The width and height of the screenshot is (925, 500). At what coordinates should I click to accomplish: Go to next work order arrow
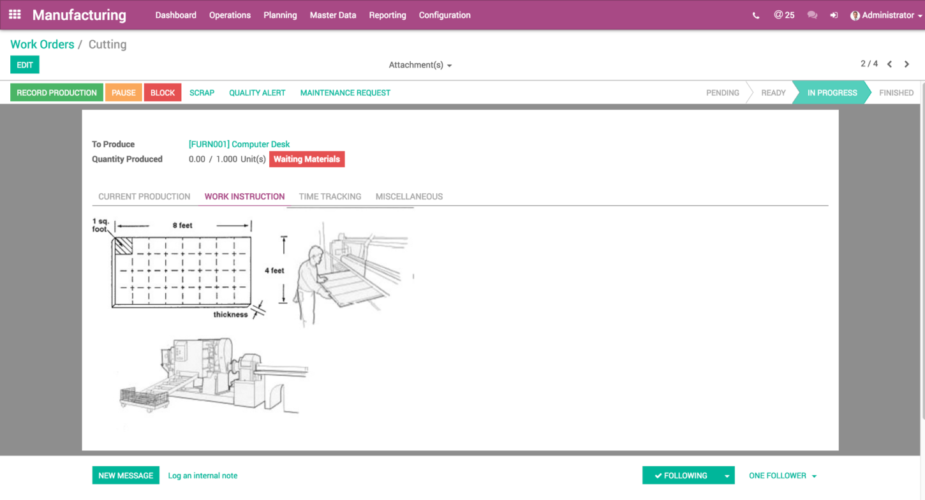(907, 64)
